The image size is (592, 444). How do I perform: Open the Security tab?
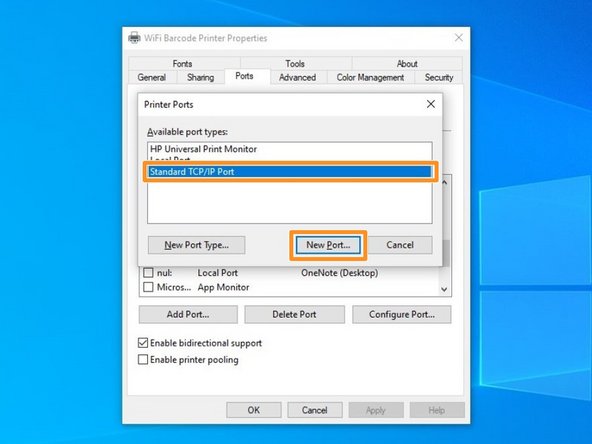(439, 77)
